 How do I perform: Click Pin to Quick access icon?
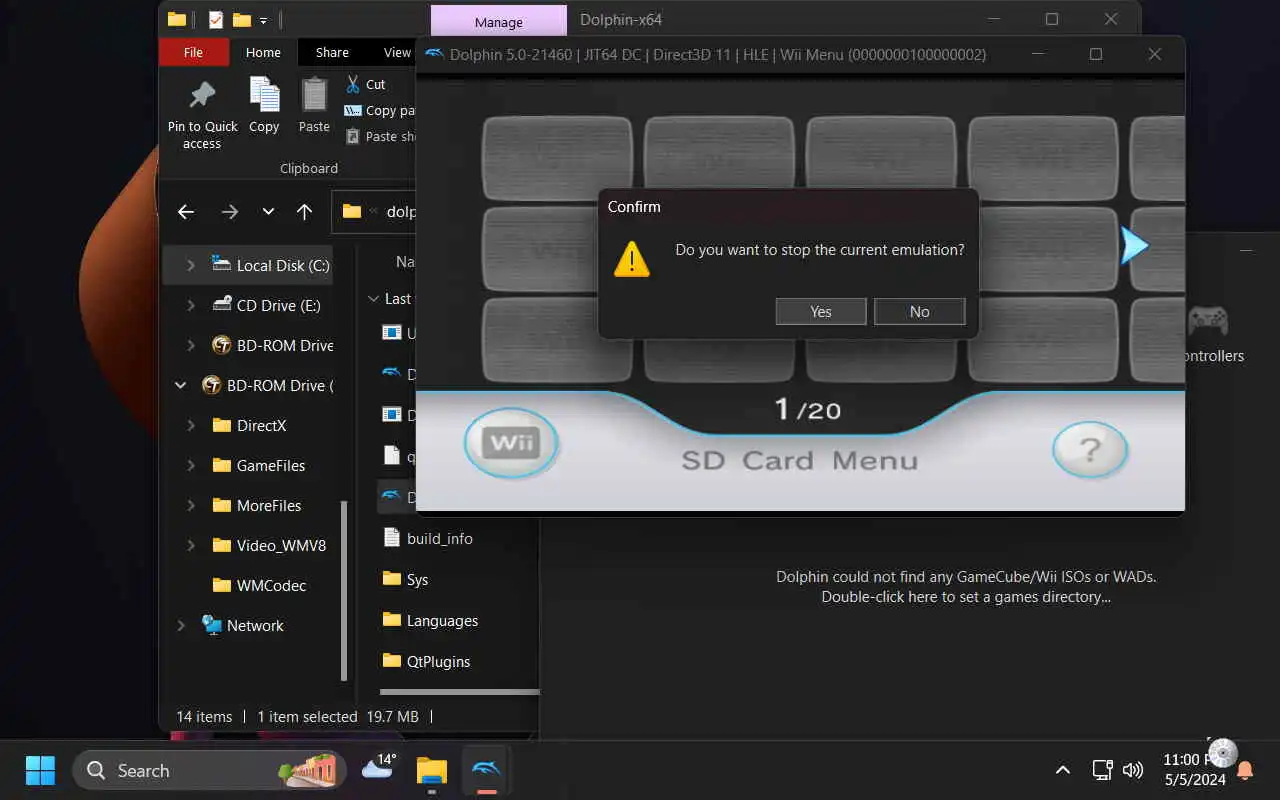click(x=202, y=94)
